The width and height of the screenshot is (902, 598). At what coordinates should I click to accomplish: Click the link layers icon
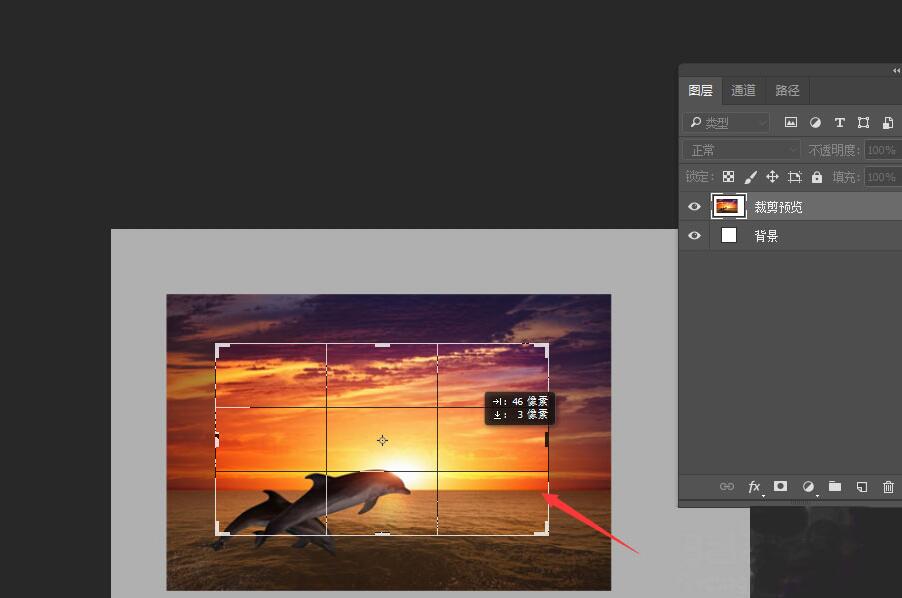click(727, 487)
